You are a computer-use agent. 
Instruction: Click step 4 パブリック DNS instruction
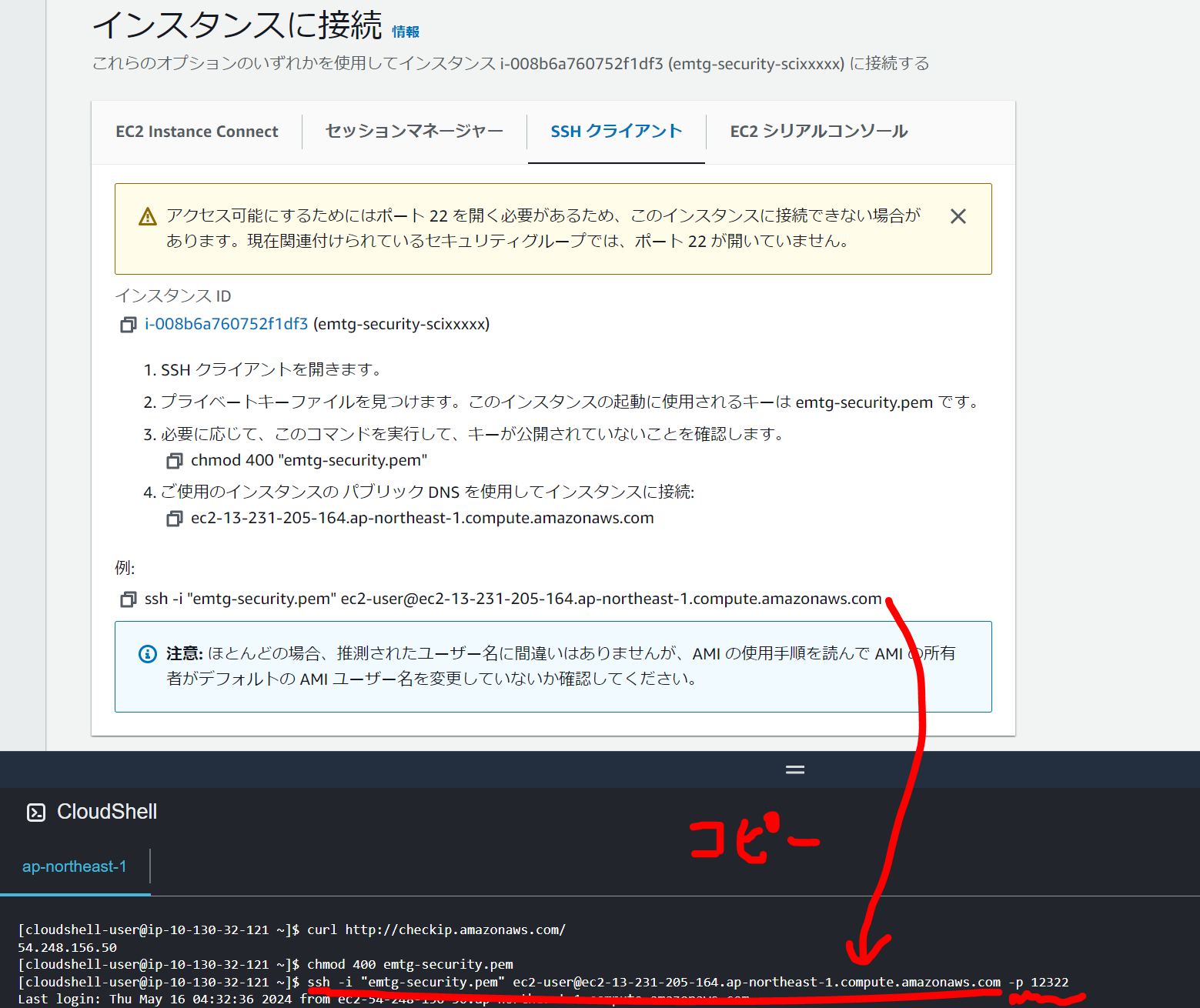click(419, 492)
